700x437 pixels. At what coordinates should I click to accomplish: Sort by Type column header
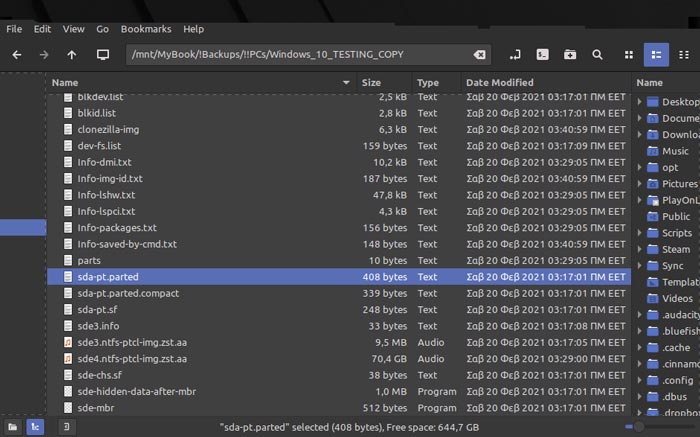coord(436,83)
